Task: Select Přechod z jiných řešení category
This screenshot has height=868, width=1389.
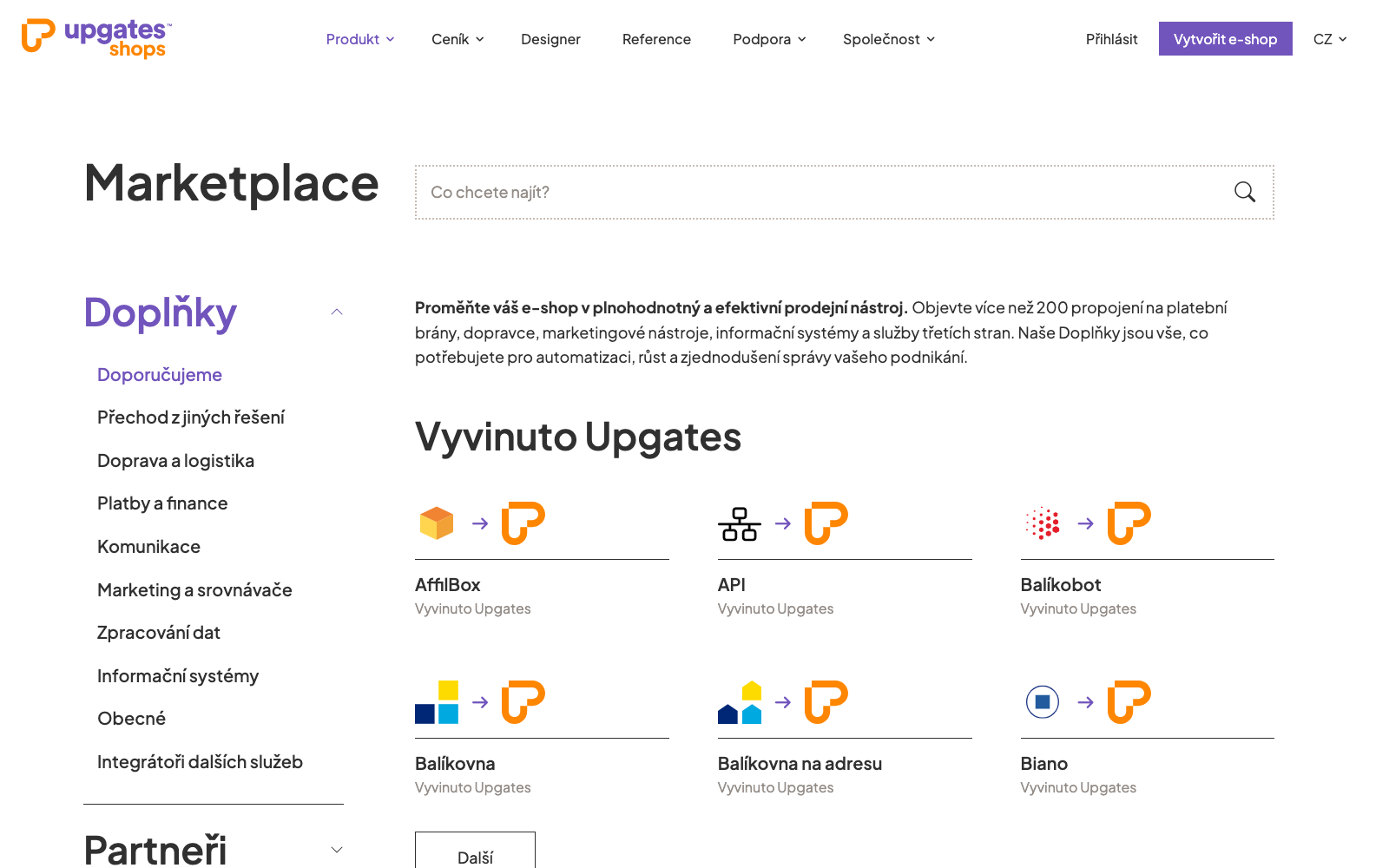Action: tap(191, 418)
